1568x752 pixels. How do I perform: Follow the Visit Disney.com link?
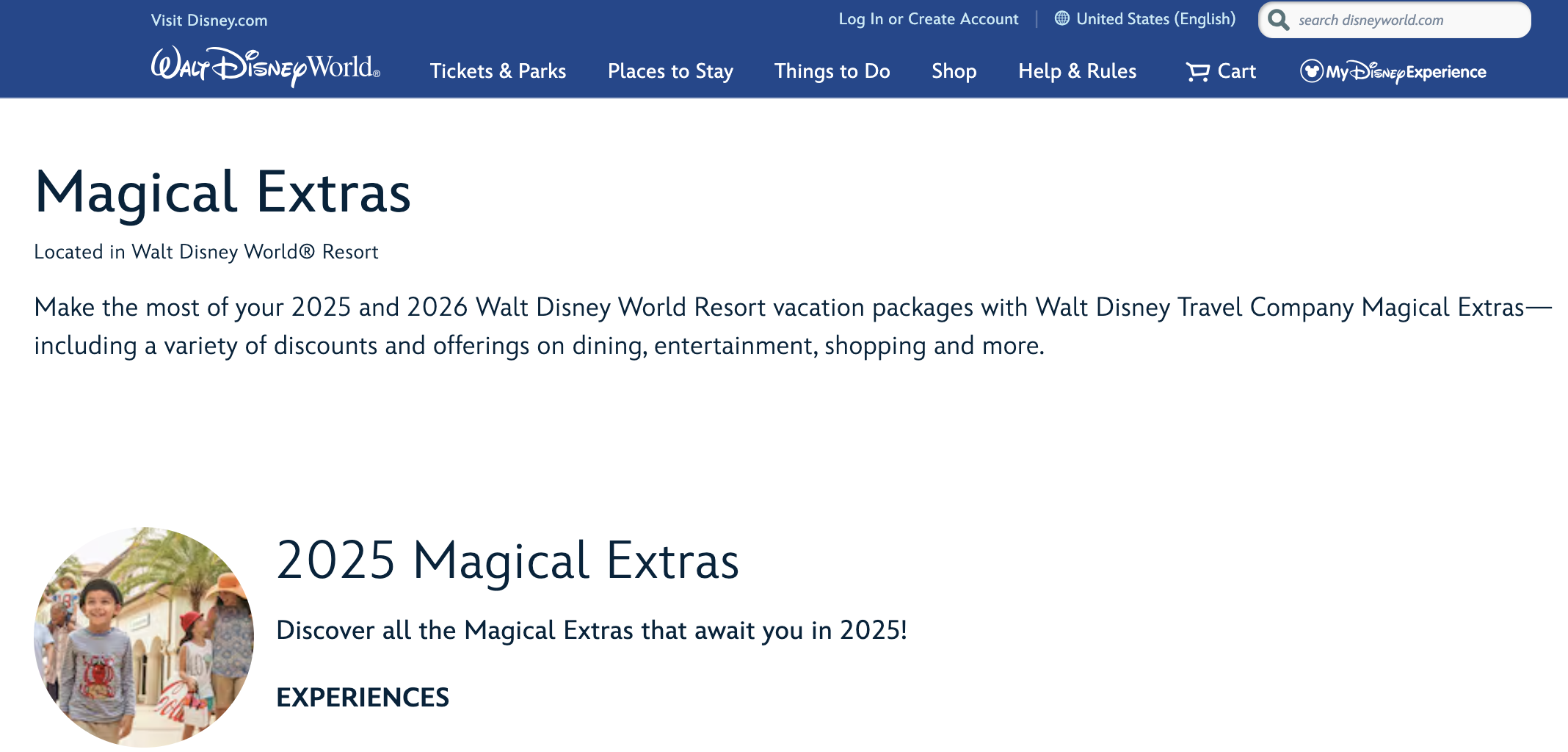point(209,21)
